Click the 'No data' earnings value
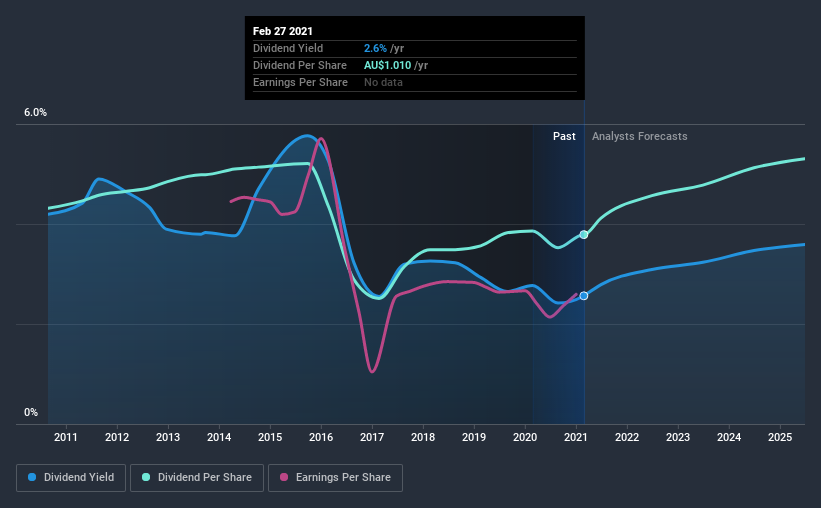821x508 pixels. [383, 82]
